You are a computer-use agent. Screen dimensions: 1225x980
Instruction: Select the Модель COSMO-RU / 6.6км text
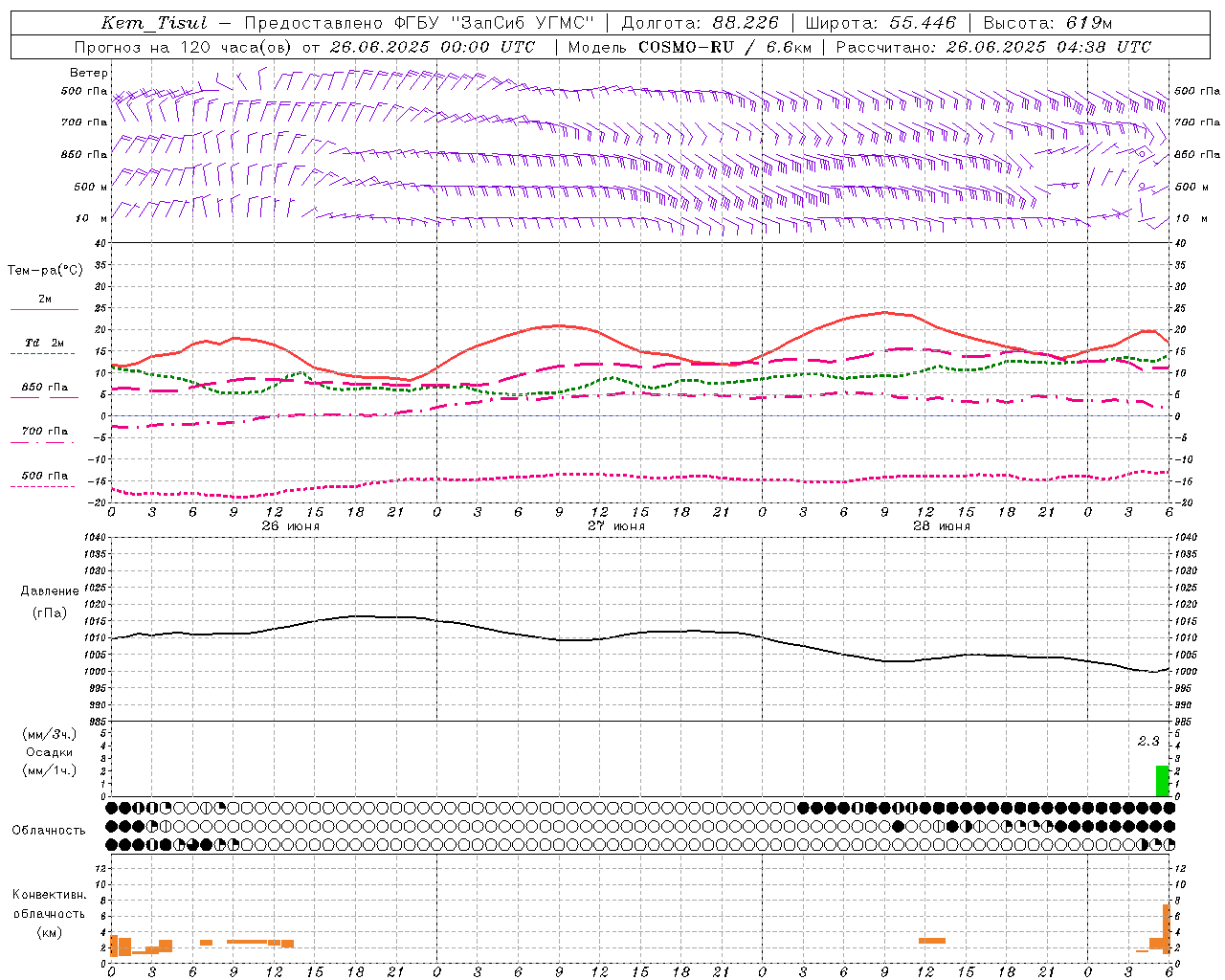(x=690, y=47)
